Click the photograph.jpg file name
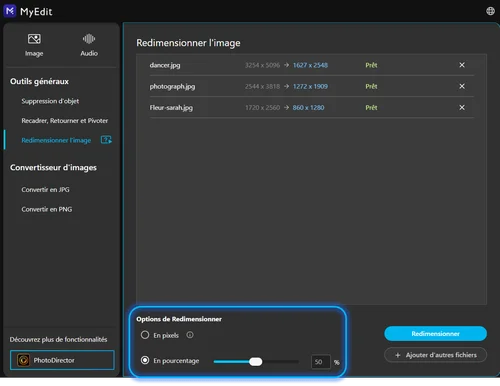Image resolution: width=500 pixels, height=386 pixels. [172, 87]
